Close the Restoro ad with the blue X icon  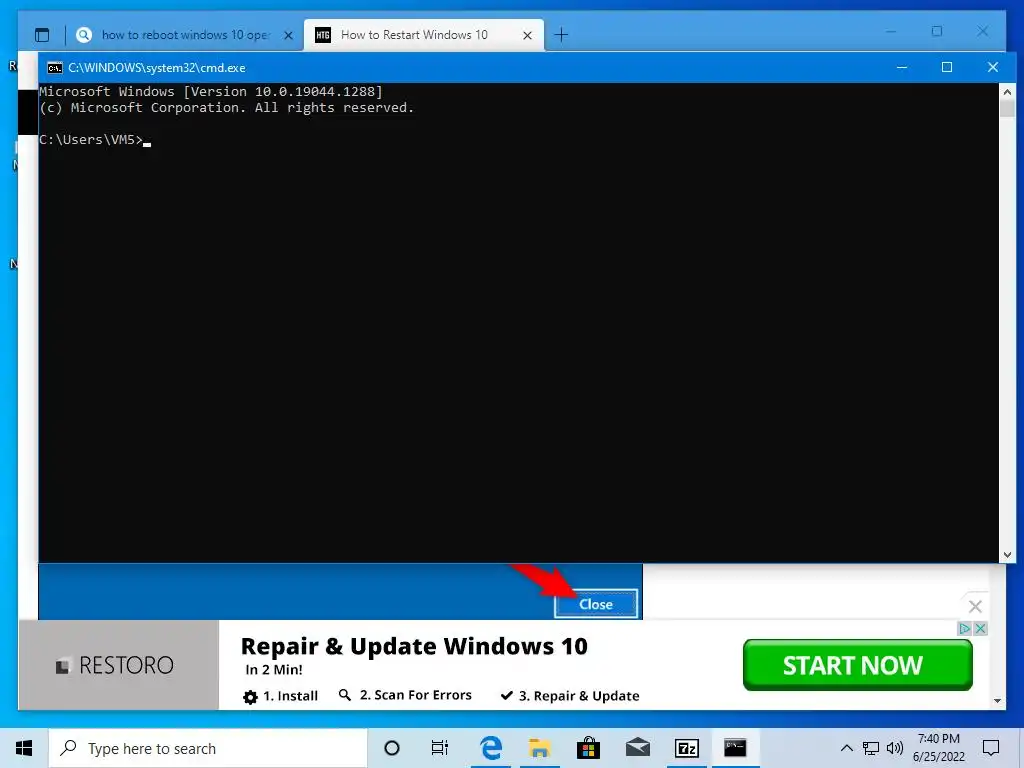pyautogui.click(x=980, y=628)
